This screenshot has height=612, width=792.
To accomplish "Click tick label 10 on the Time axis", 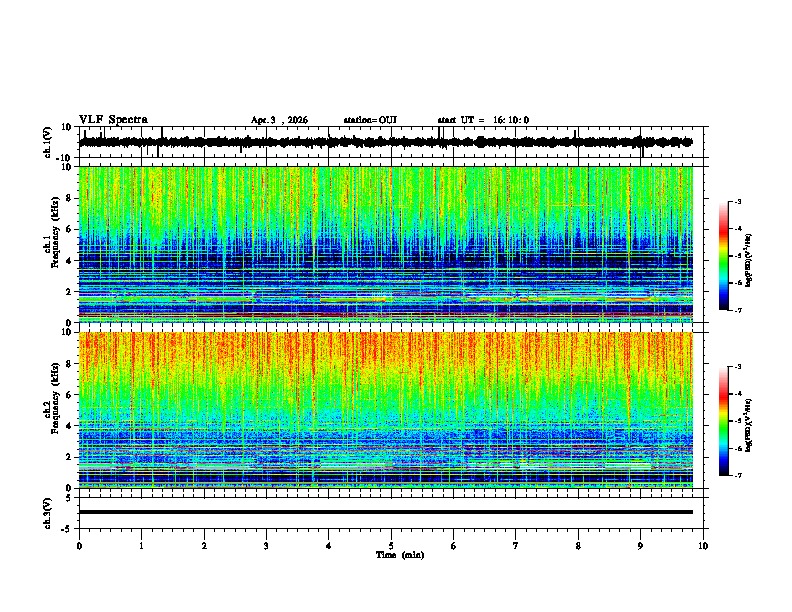I will (x=703, y=546).
